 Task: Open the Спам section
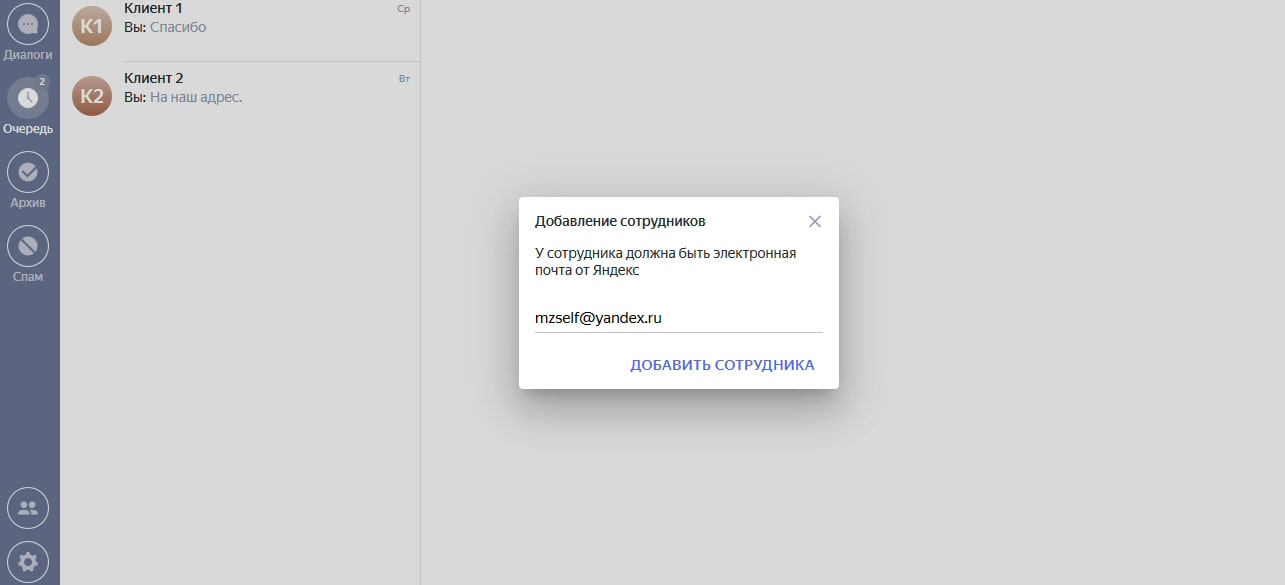[29, 246]
